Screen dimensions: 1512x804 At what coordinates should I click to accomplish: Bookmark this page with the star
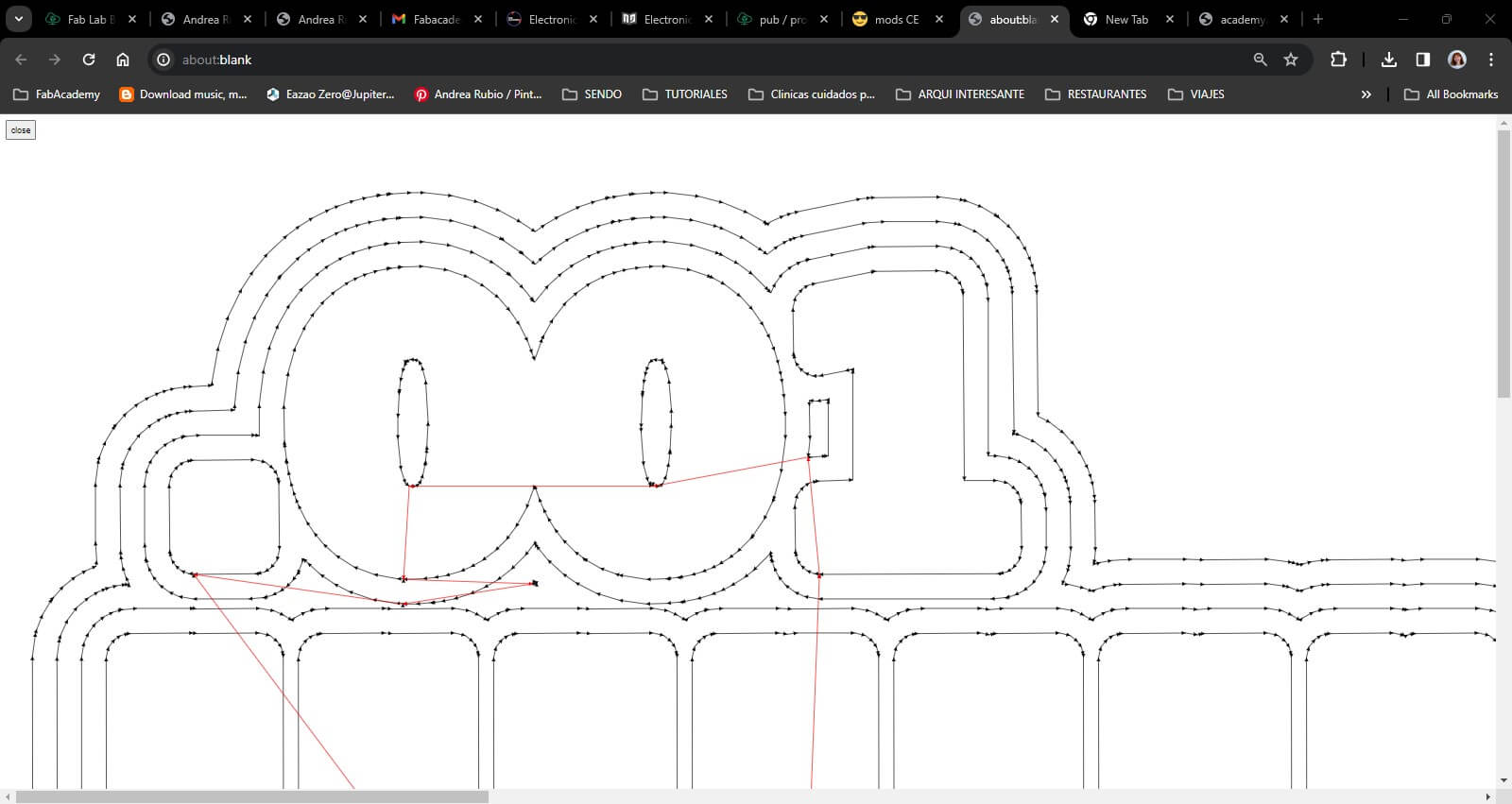(x=1291, y=60)
